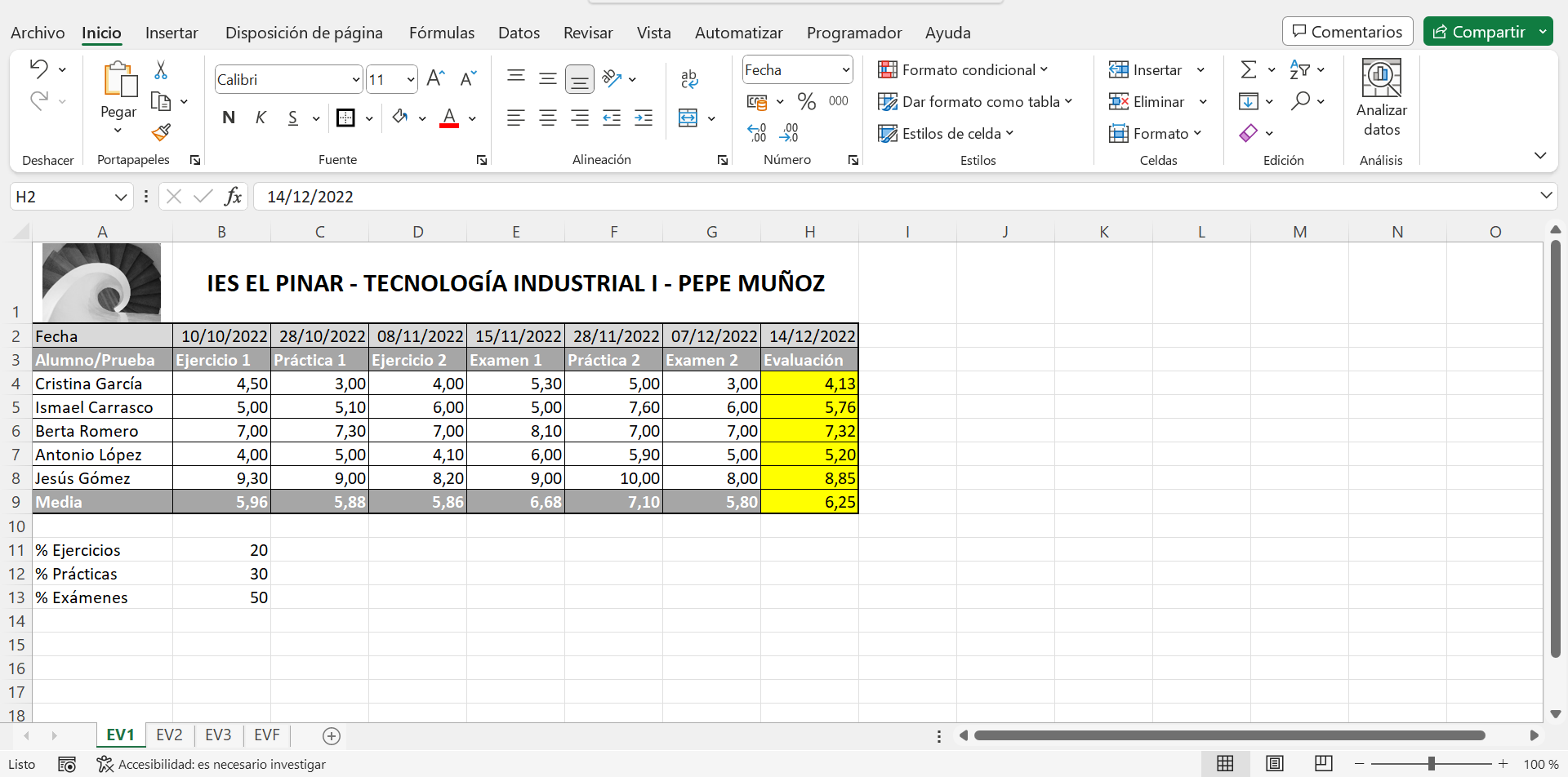Open the Name Box dropdown arrow
The image size is (1568, 777).
(121, 197)
